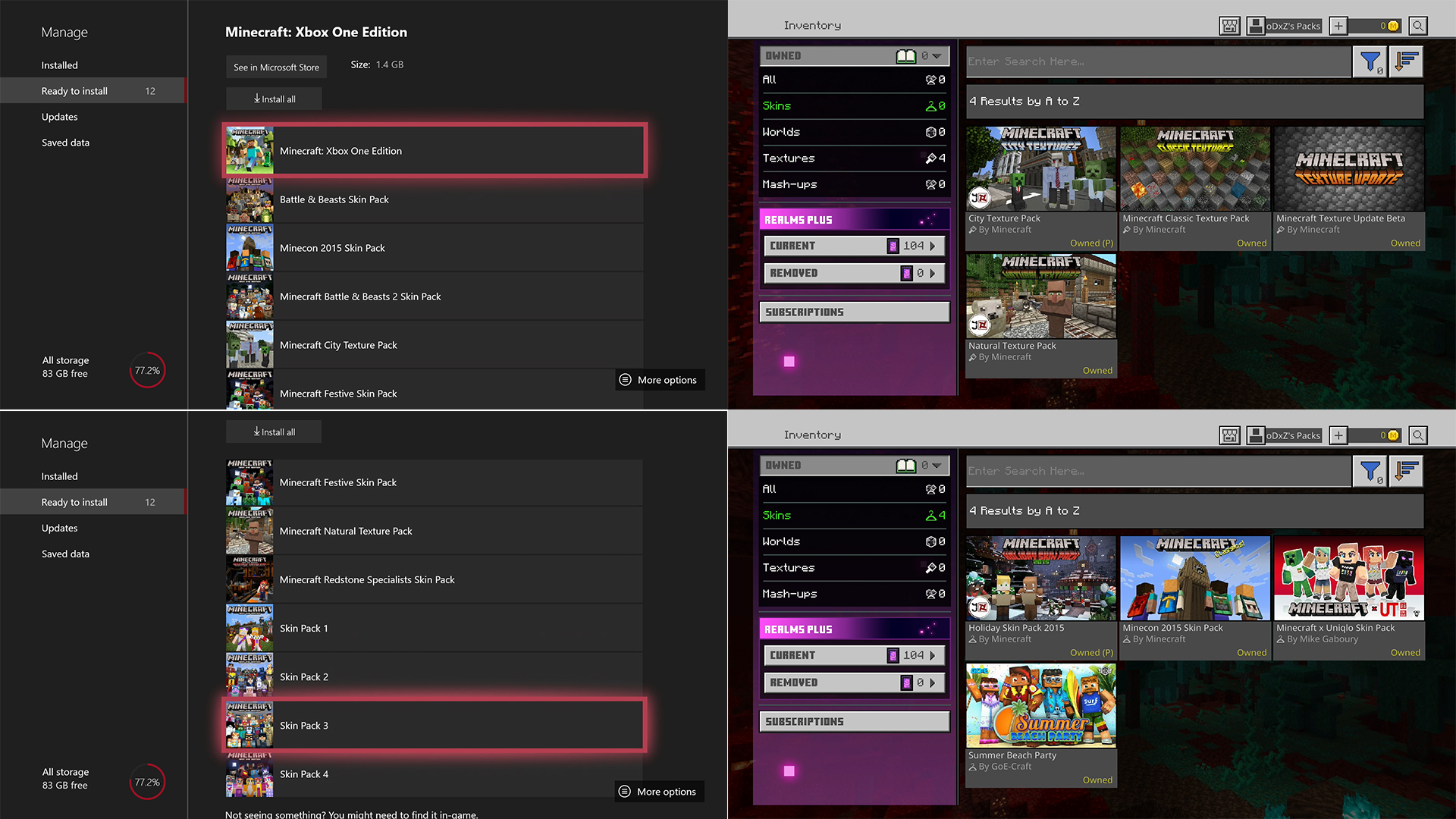Viewport: 1456px width, 819px height.
Task: Open character dressing icon in lower Inventory header
Action: point(1230,435)
